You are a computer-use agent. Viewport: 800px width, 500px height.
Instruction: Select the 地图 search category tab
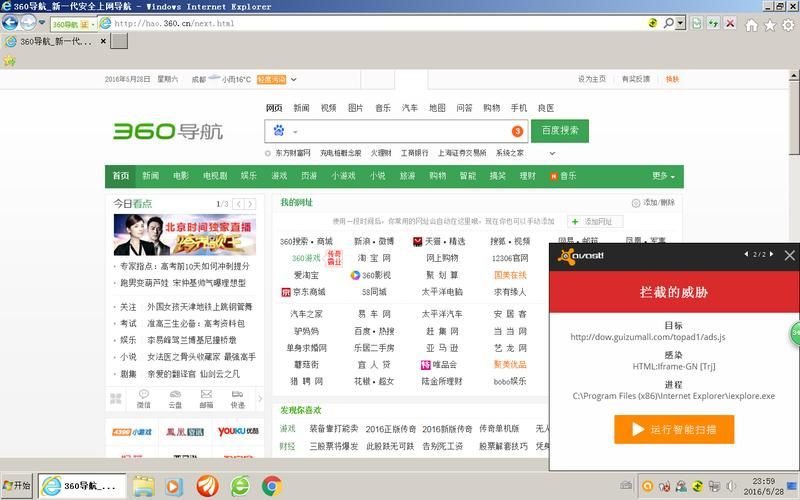[x=437, y=108]
